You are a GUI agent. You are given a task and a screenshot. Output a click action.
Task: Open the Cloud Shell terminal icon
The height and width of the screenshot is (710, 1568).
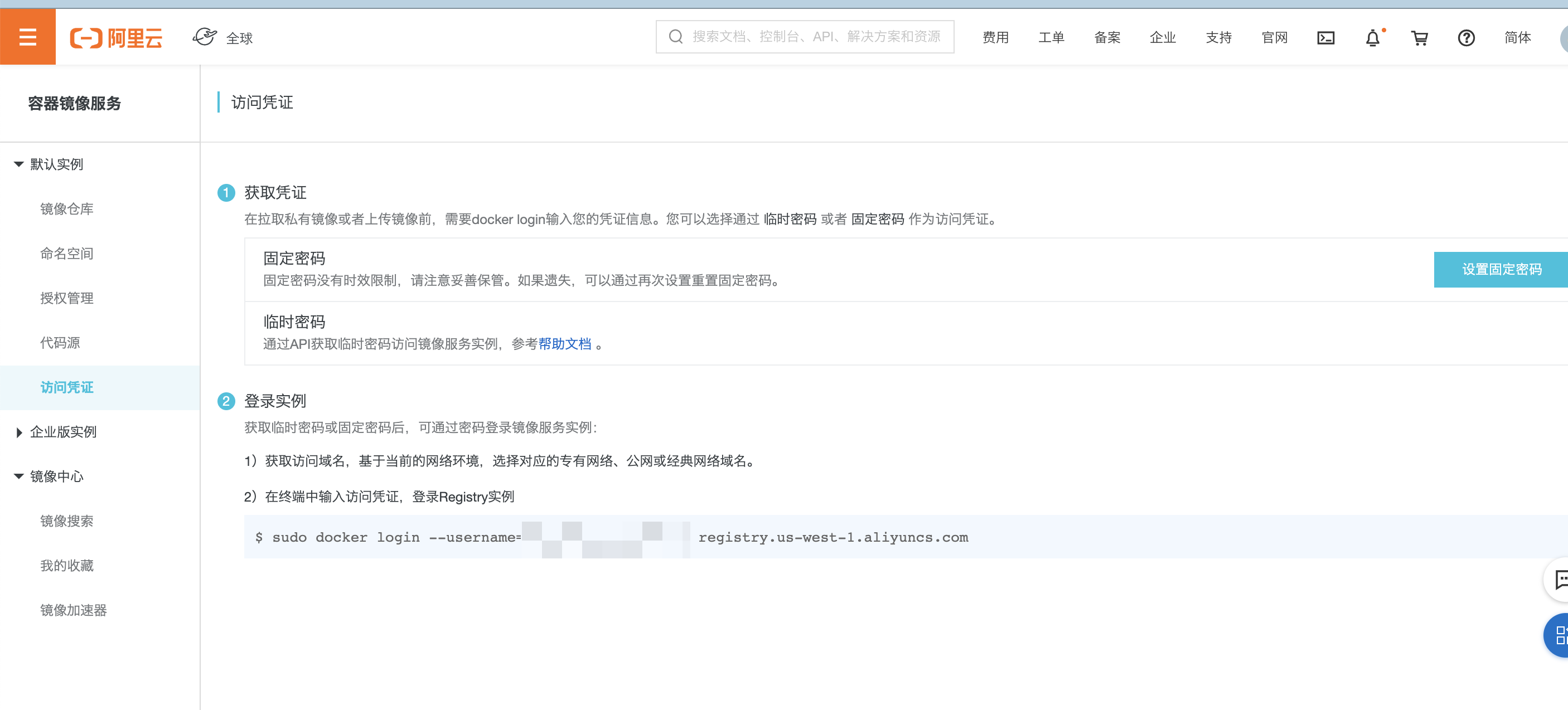[x=1325, y=38]
